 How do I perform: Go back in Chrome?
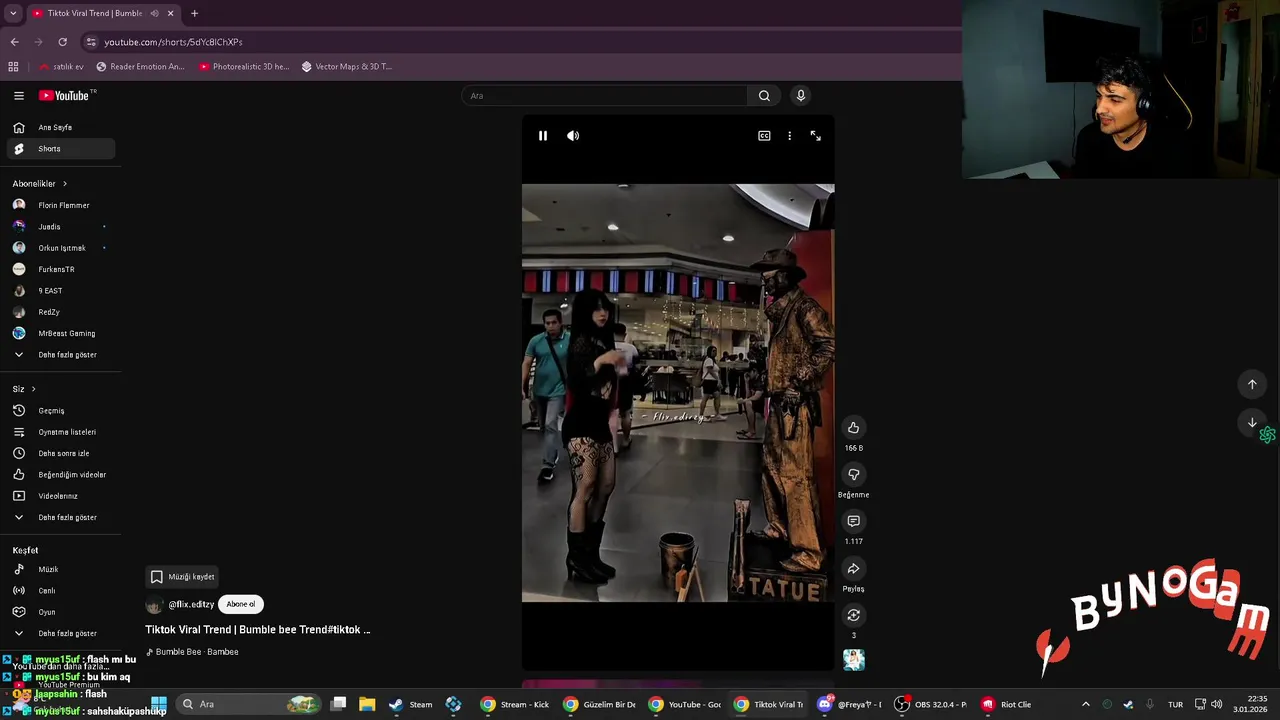point(14,42)
